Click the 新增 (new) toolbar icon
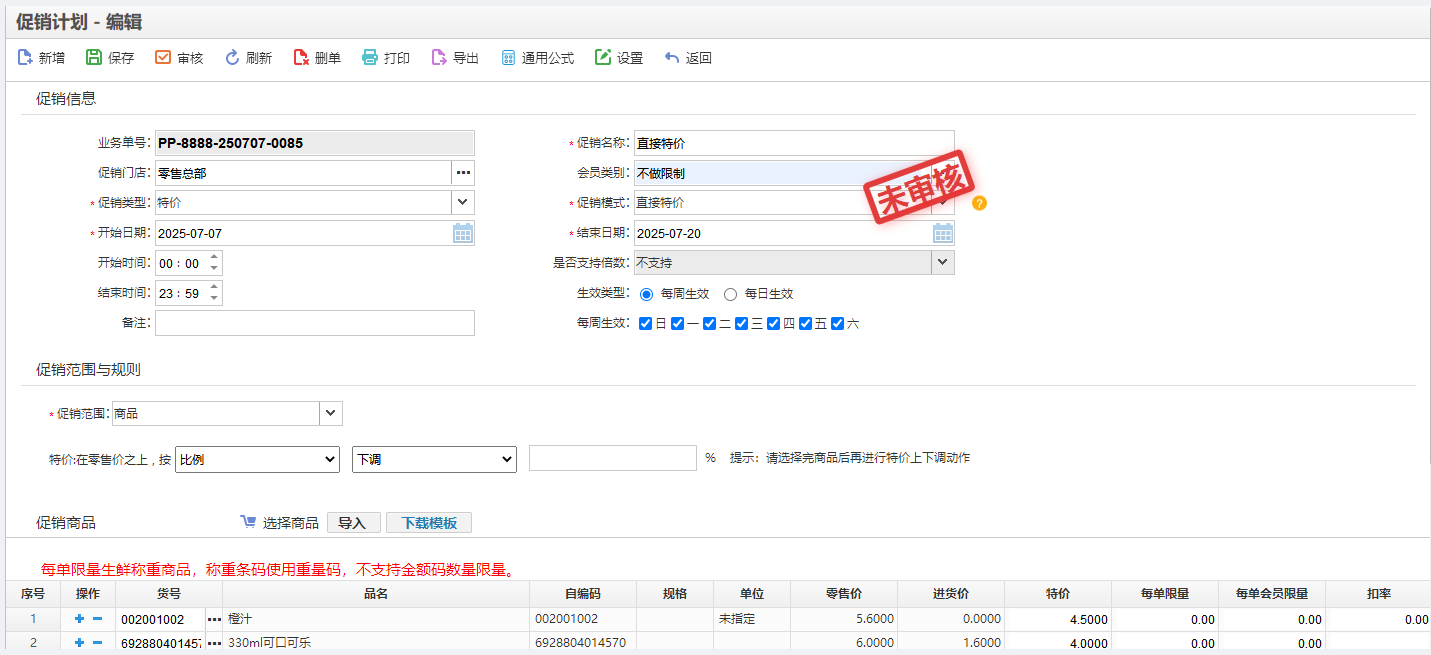This screenshot has height=655, width=1431. click(x=25, y=58)
